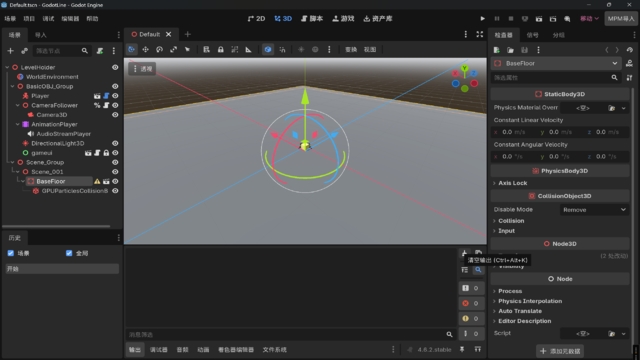
Task: Toggle the output search magnifier icon
Action: coord(478,270)
